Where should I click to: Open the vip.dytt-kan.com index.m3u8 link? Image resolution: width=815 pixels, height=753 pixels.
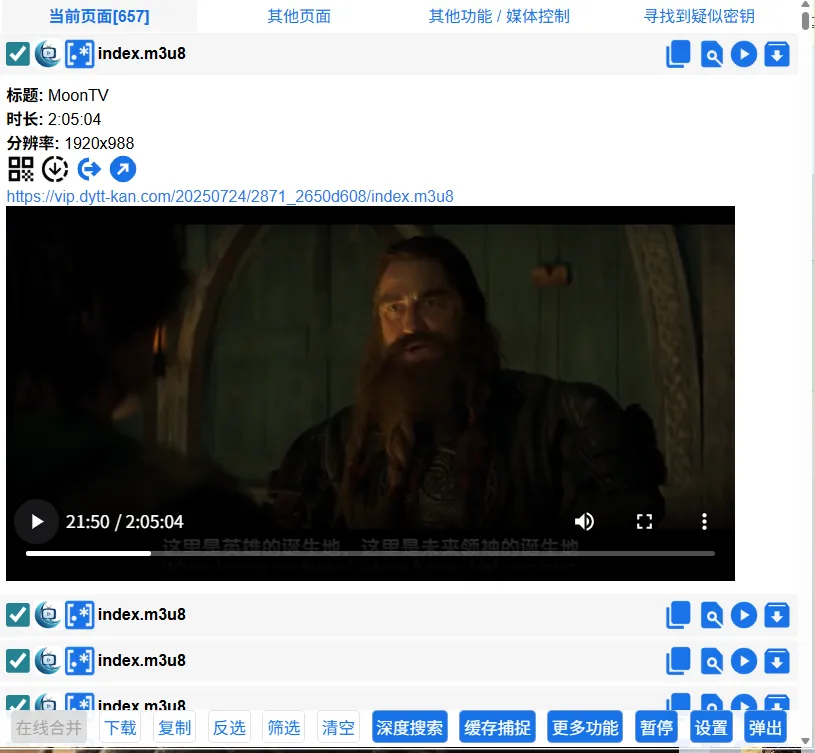click(x=230, y=196)
